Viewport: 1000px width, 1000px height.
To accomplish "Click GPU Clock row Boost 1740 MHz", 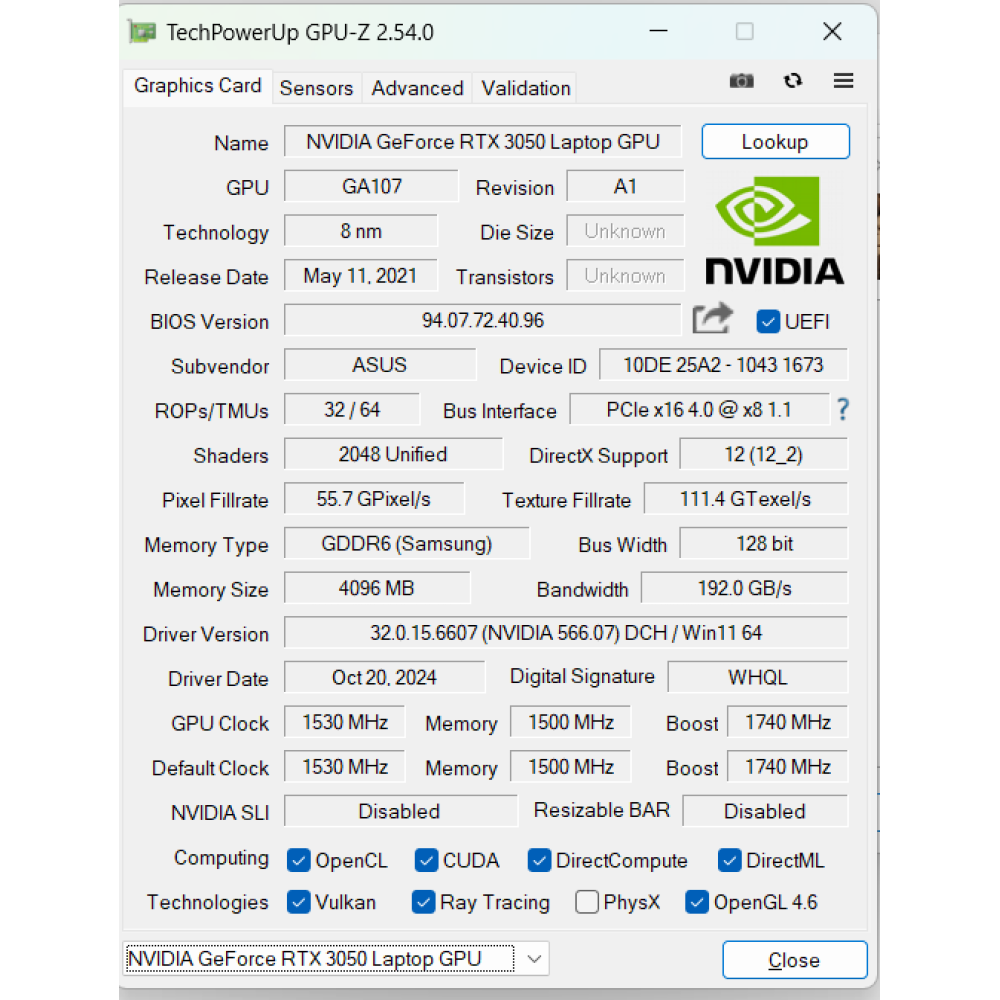I will (x=788, y=722).
